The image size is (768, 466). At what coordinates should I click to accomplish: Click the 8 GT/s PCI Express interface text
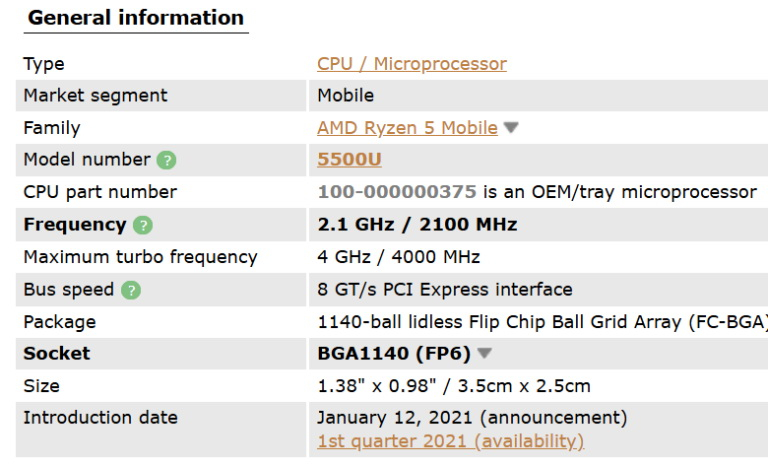[444, 290]
